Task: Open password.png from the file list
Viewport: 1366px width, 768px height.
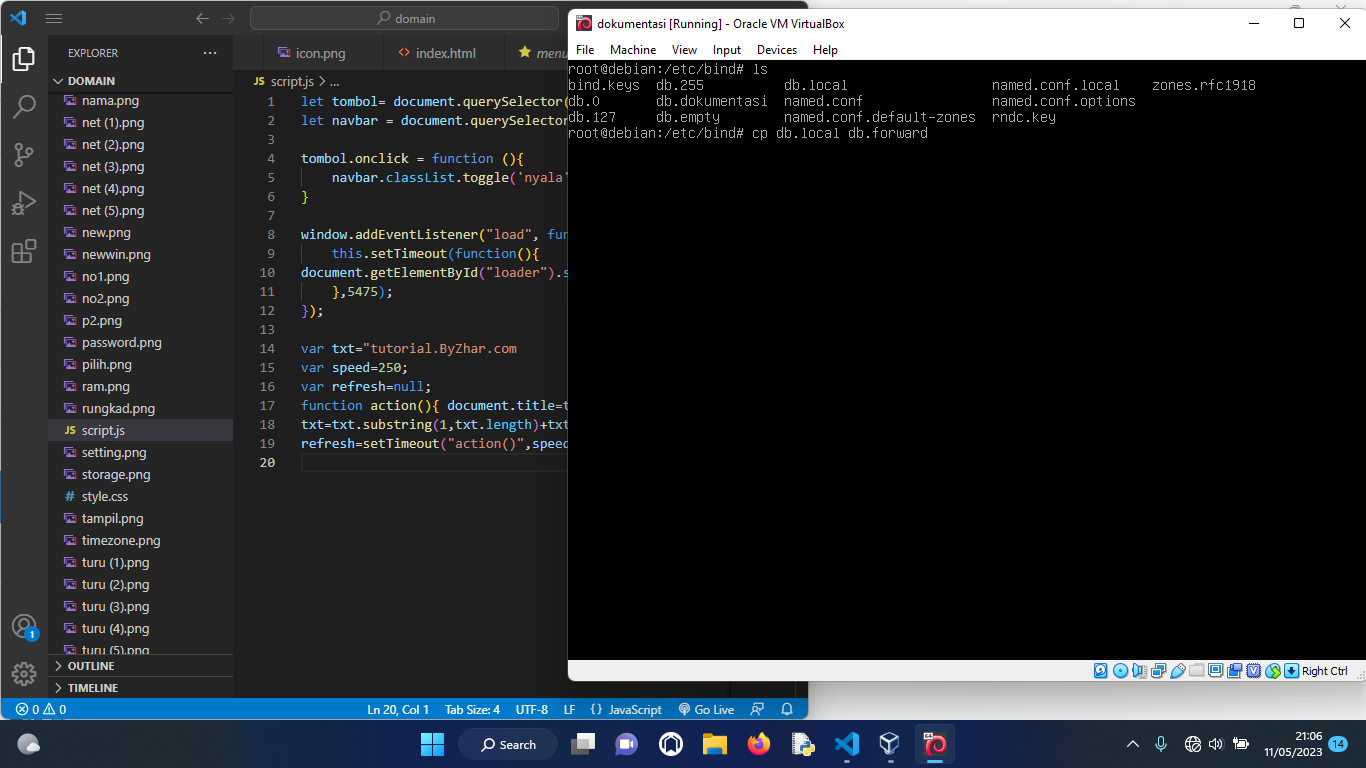Action: click(x=140, y=342)
